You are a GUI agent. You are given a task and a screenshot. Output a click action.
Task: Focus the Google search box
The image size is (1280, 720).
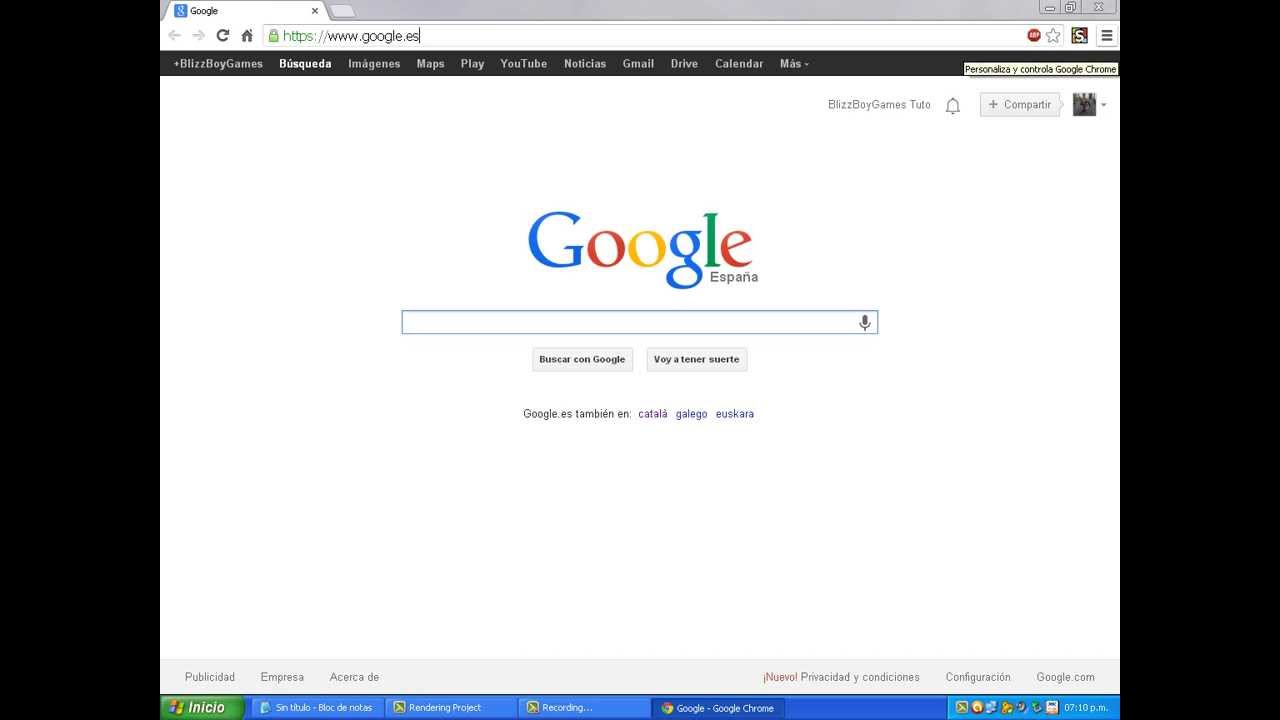click(640, 322)
